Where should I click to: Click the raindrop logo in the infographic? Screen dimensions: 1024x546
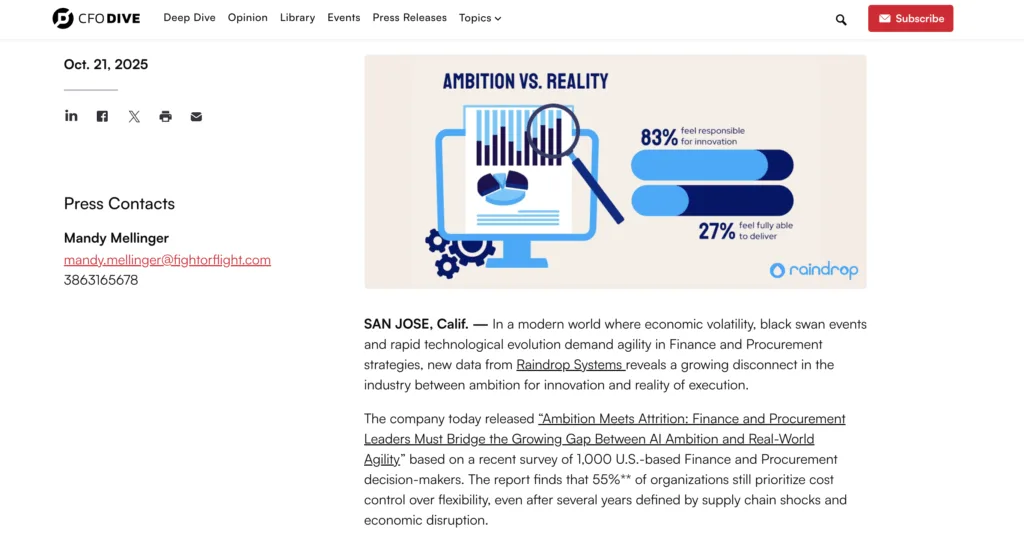pos(813,270)
